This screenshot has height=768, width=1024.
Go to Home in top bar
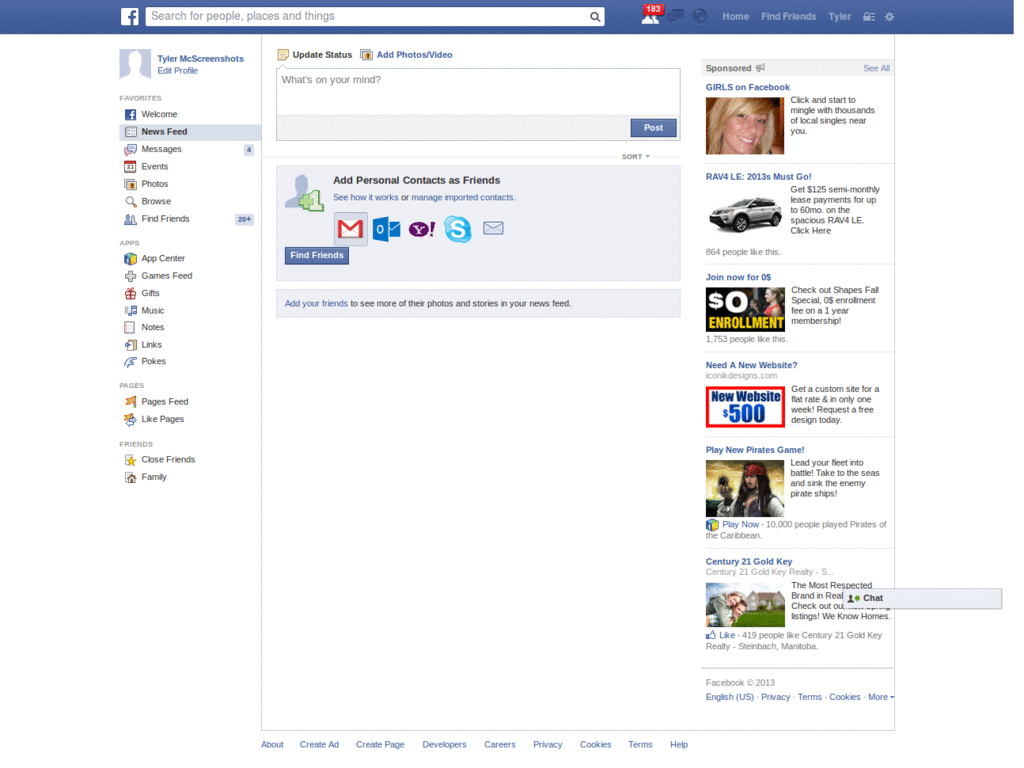(735, 16)
